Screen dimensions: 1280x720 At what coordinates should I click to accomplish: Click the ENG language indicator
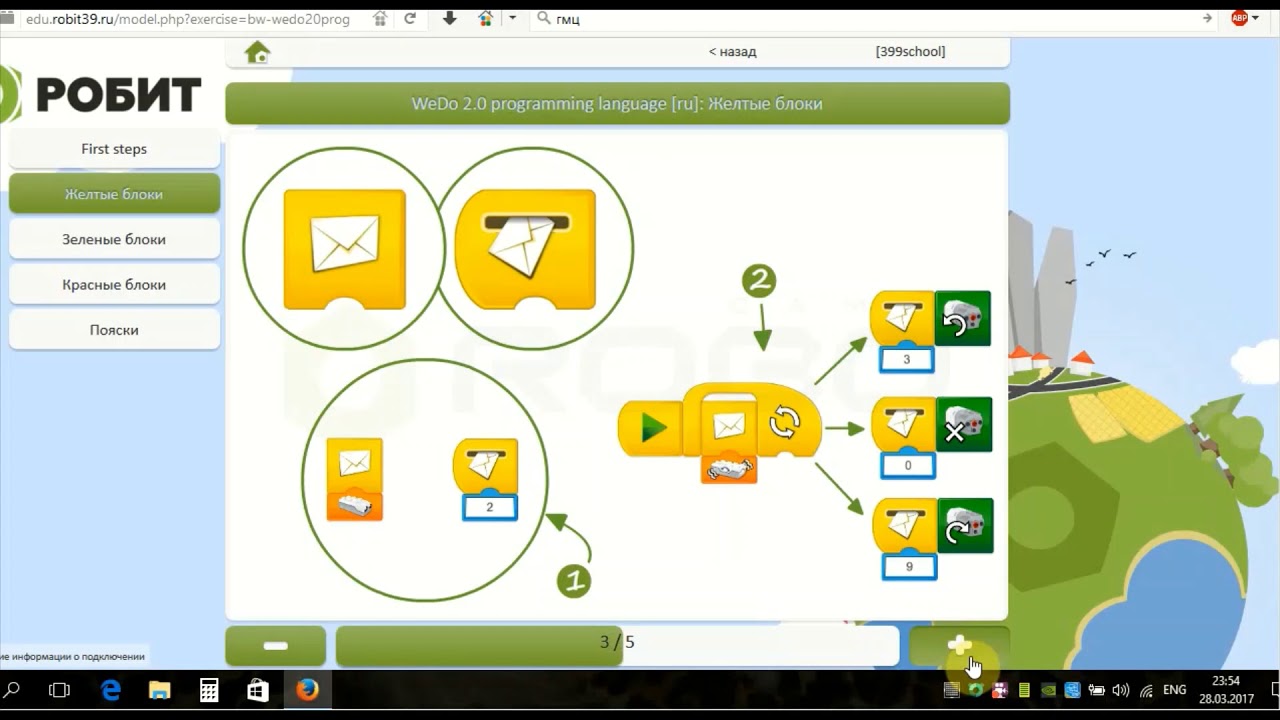point(1175,690)
